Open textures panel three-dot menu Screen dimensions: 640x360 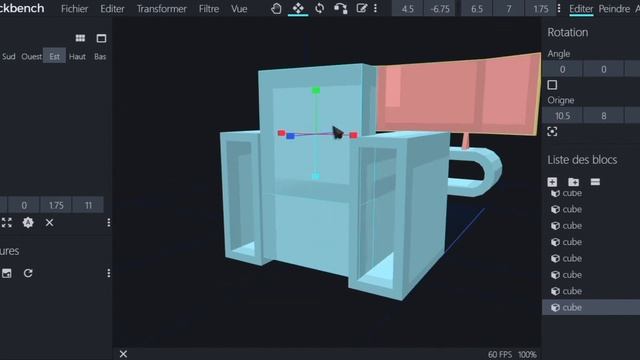pos(109,273)
